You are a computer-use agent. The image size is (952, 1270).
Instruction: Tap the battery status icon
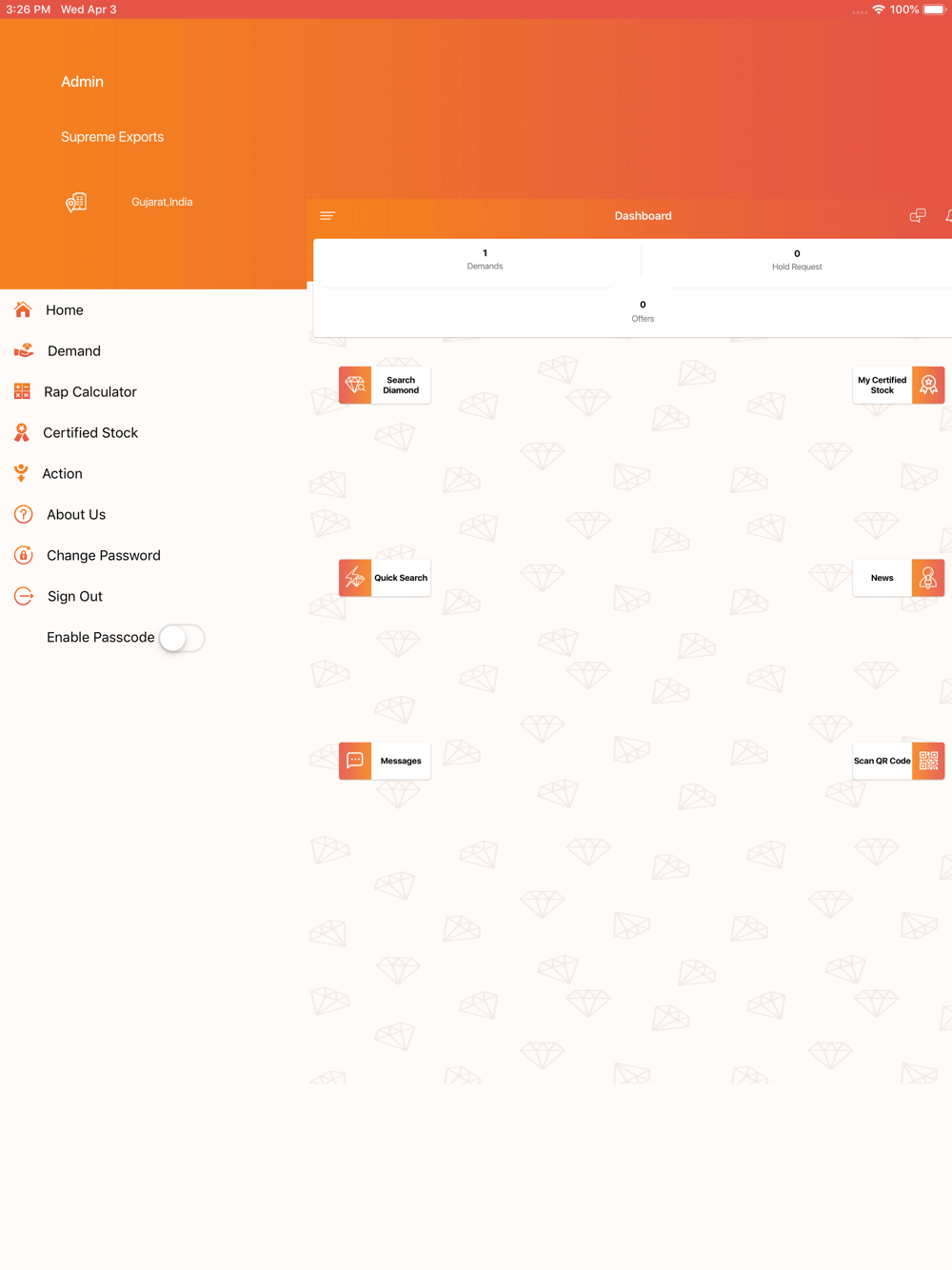(934, 10)
